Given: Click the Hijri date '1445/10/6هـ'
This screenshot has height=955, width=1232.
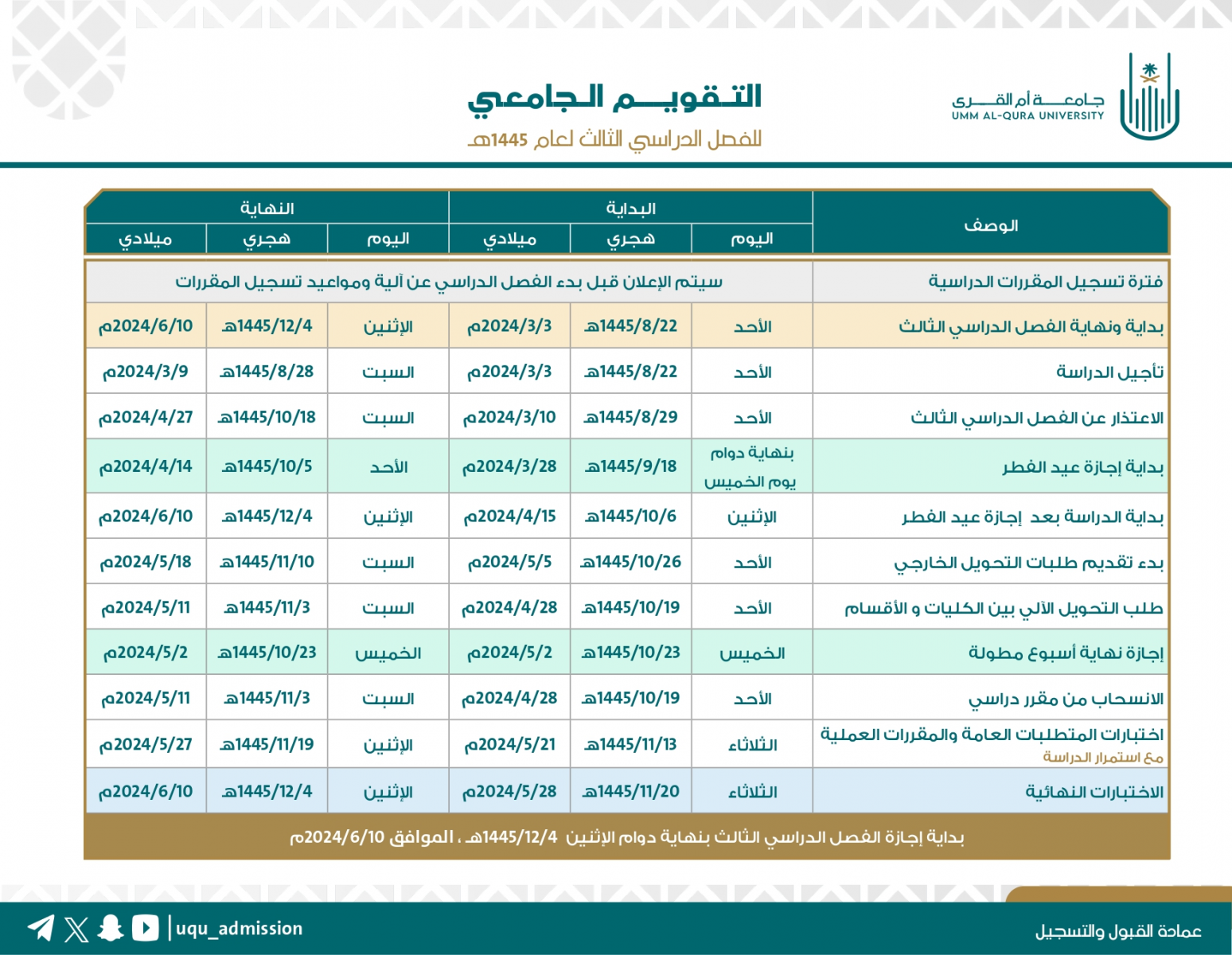Looking at the screenshot, I should pos(630,516).
